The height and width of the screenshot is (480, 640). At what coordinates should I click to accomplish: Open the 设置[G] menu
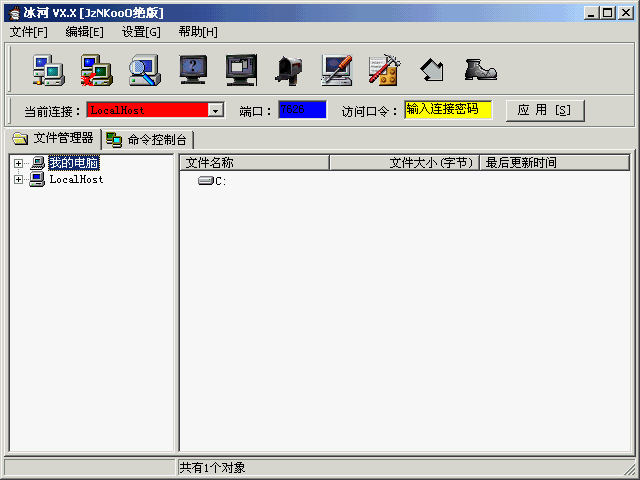141,32
